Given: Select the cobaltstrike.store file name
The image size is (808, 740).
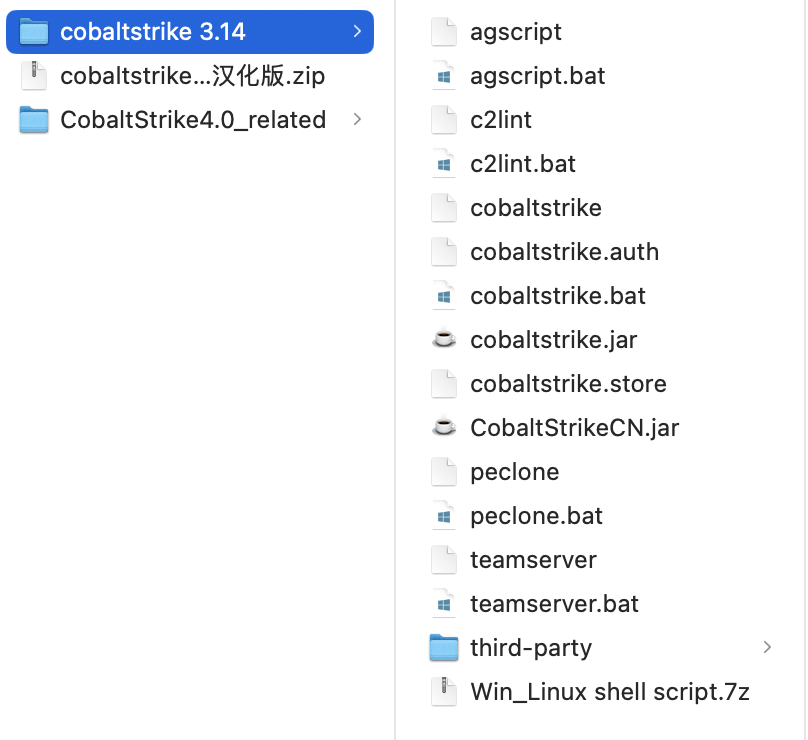Looking at the screenshot, I should pyautogui.click(x=568, y=384).
